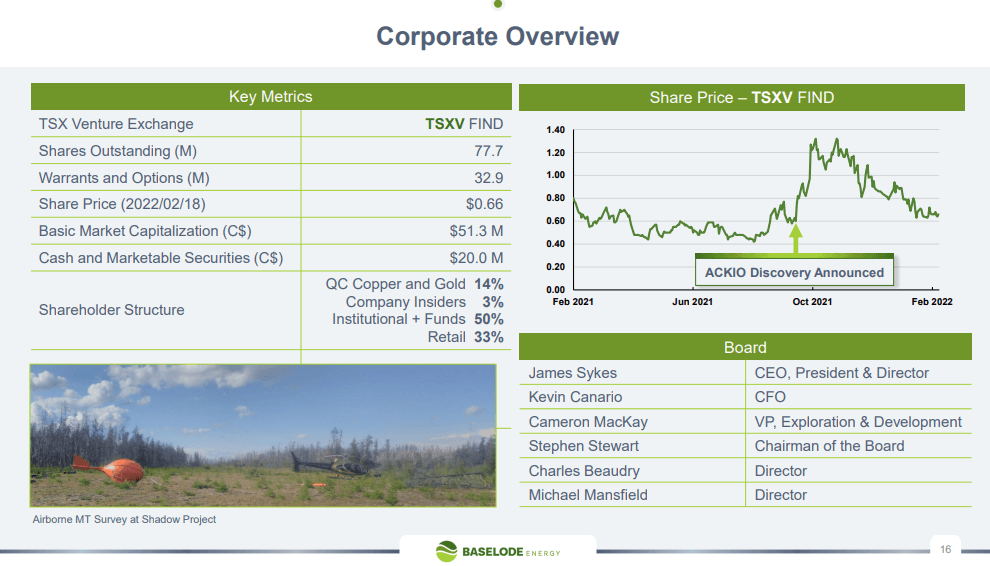Open the Airborne MT Survey helicopter photo
The image size is (990, 566).
(x=263, y=435)
